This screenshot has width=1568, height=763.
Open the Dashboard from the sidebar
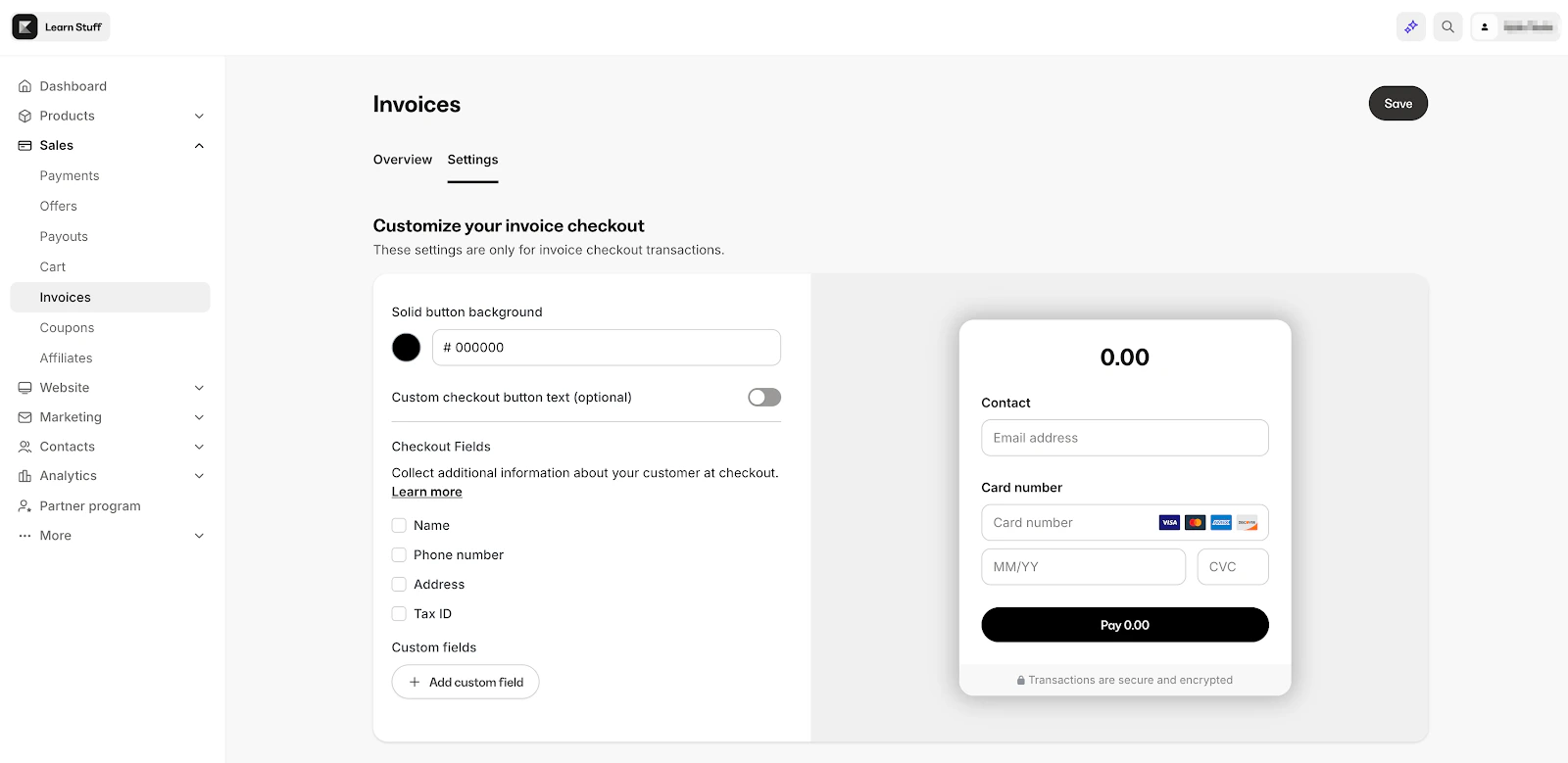click(72, 86)
